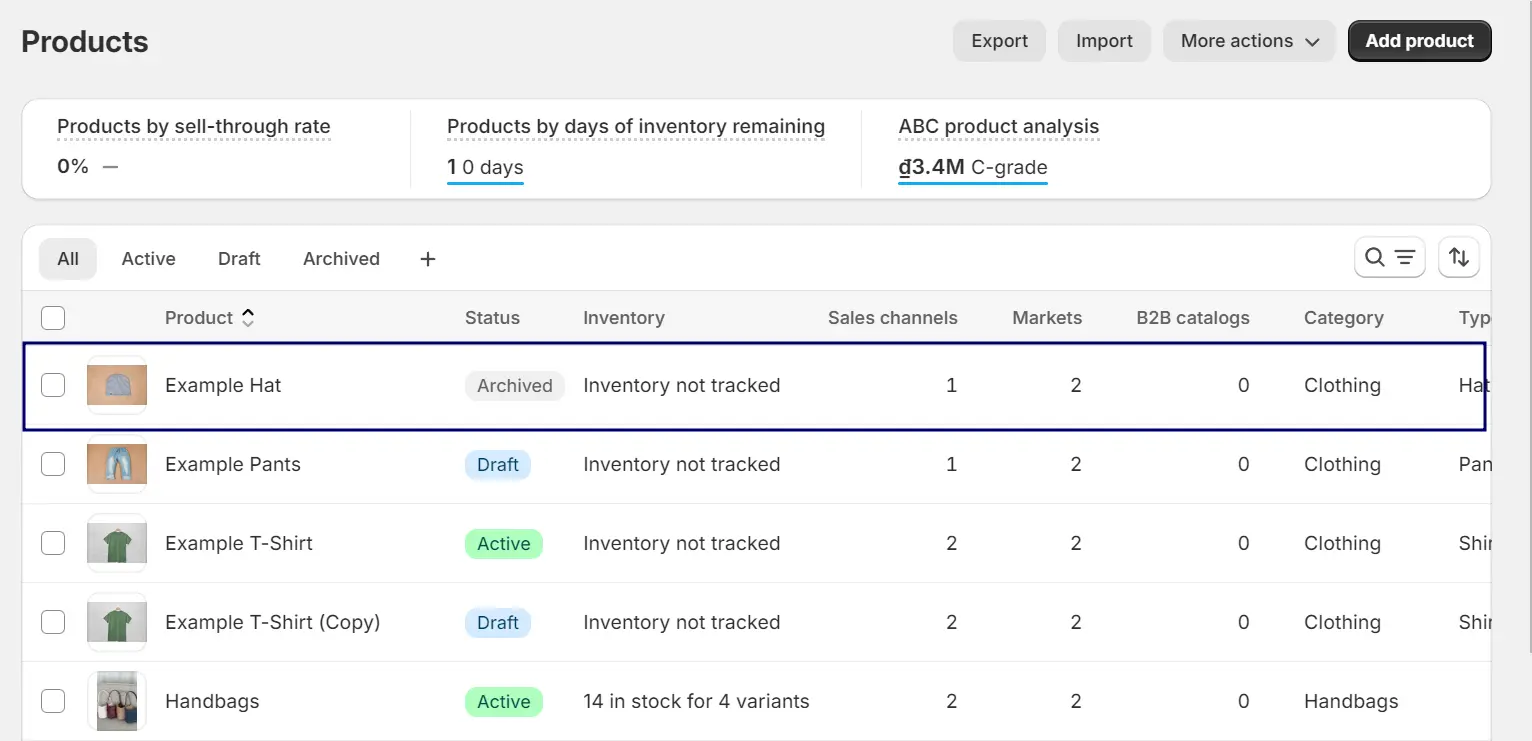Click the B2B catalogs column header
Viewport: 1532px width, 741px height.
click(1193, 318)
